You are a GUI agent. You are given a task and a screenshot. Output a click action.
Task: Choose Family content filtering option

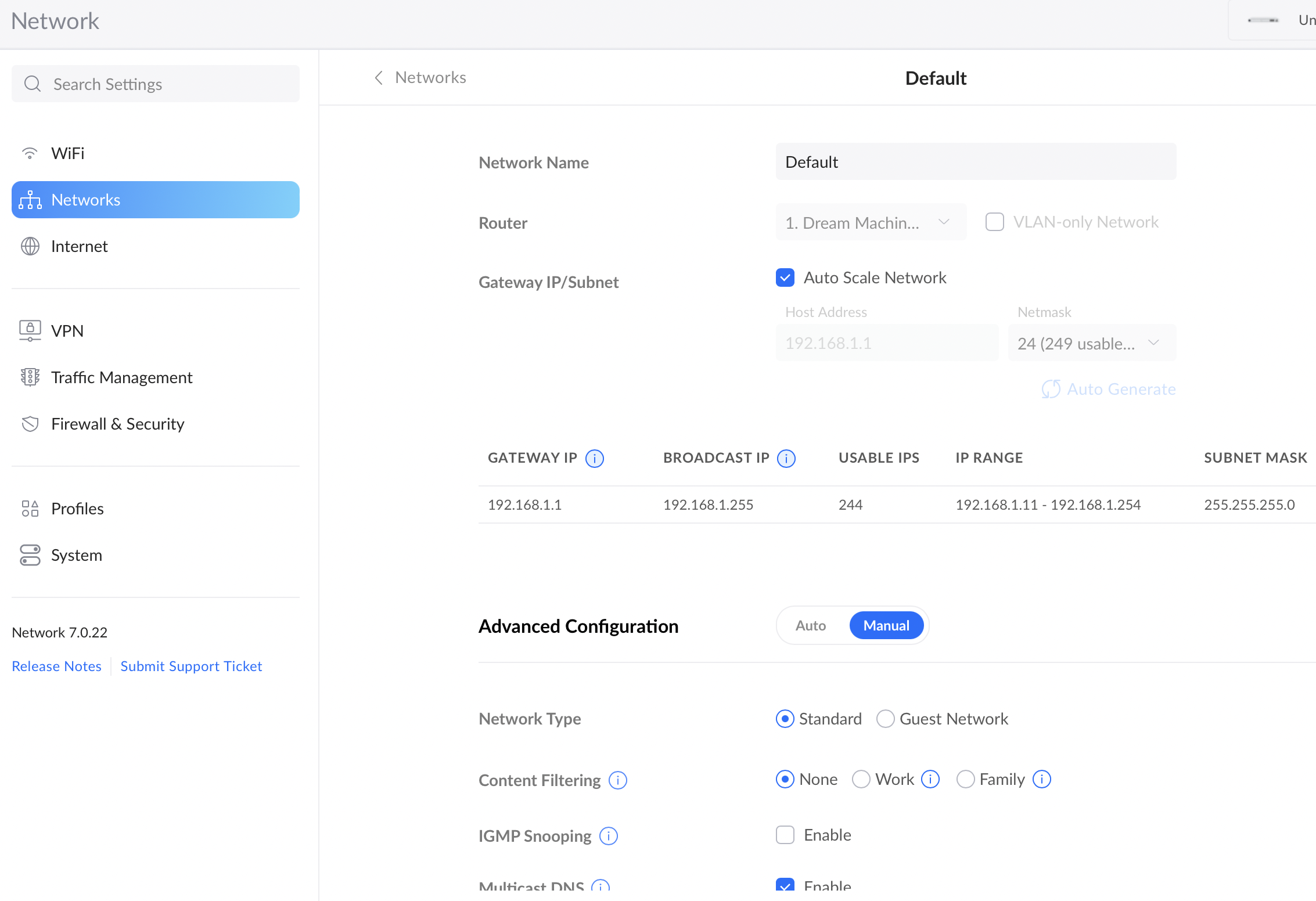point(965,779)
